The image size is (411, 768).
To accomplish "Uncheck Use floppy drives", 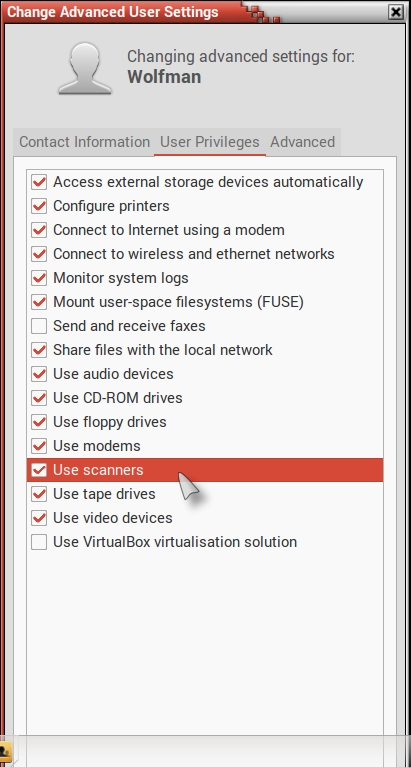I will (x=39, y=422).
